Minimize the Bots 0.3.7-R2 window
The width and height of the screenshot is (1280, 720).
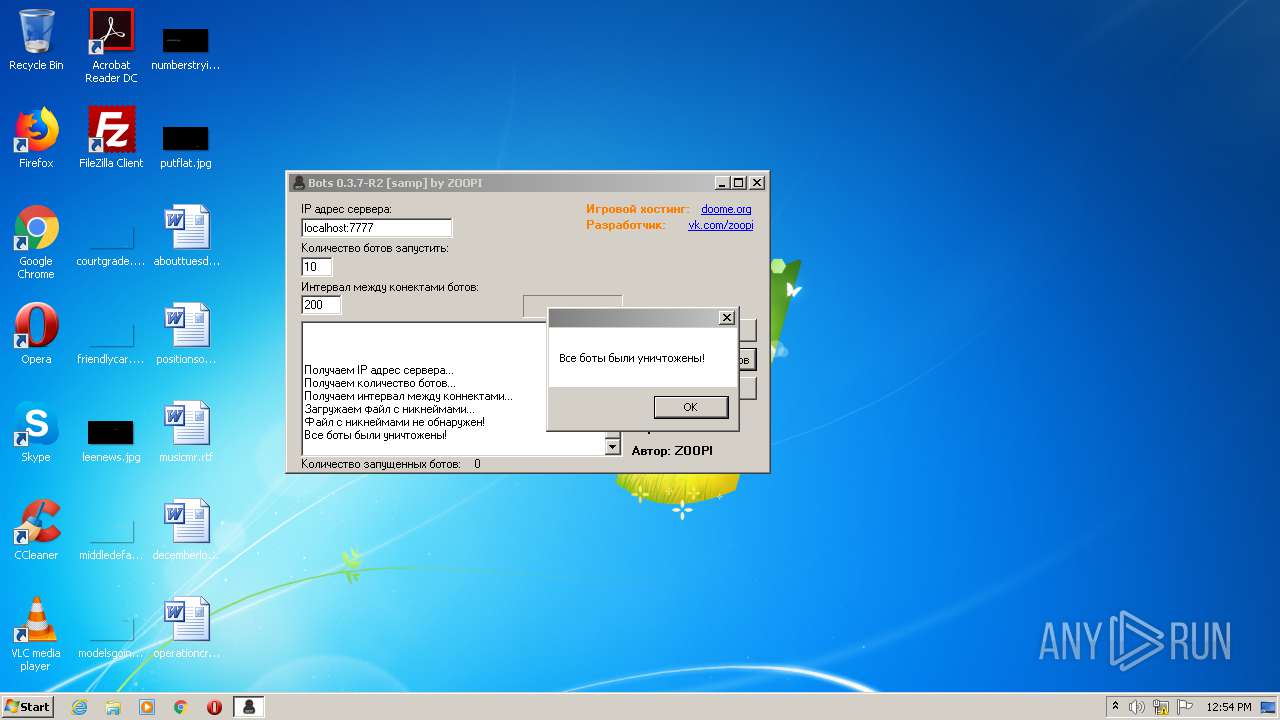click(x=722, y=183)
